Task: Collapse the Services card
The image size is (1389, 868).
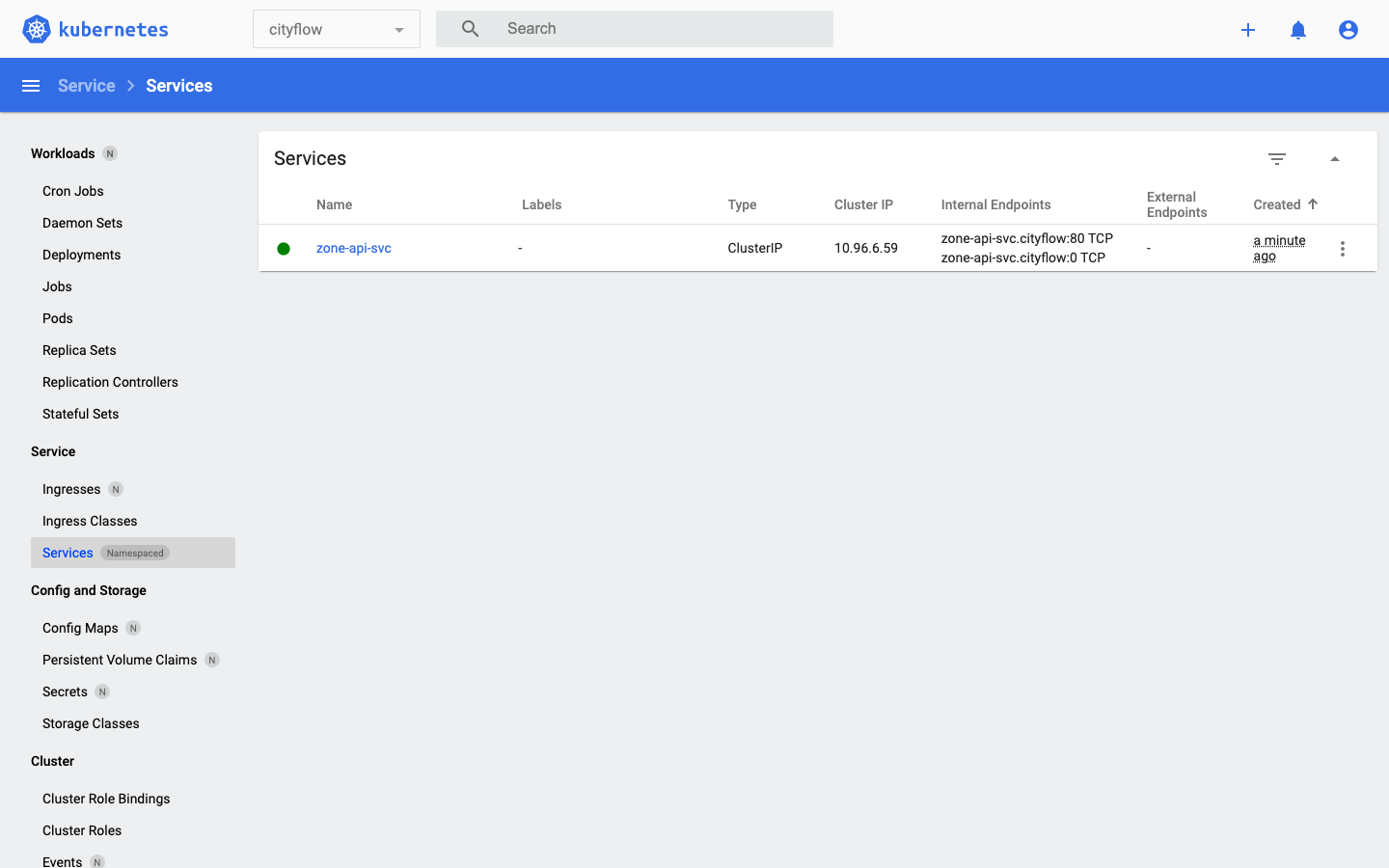Action: (1335, 159)
